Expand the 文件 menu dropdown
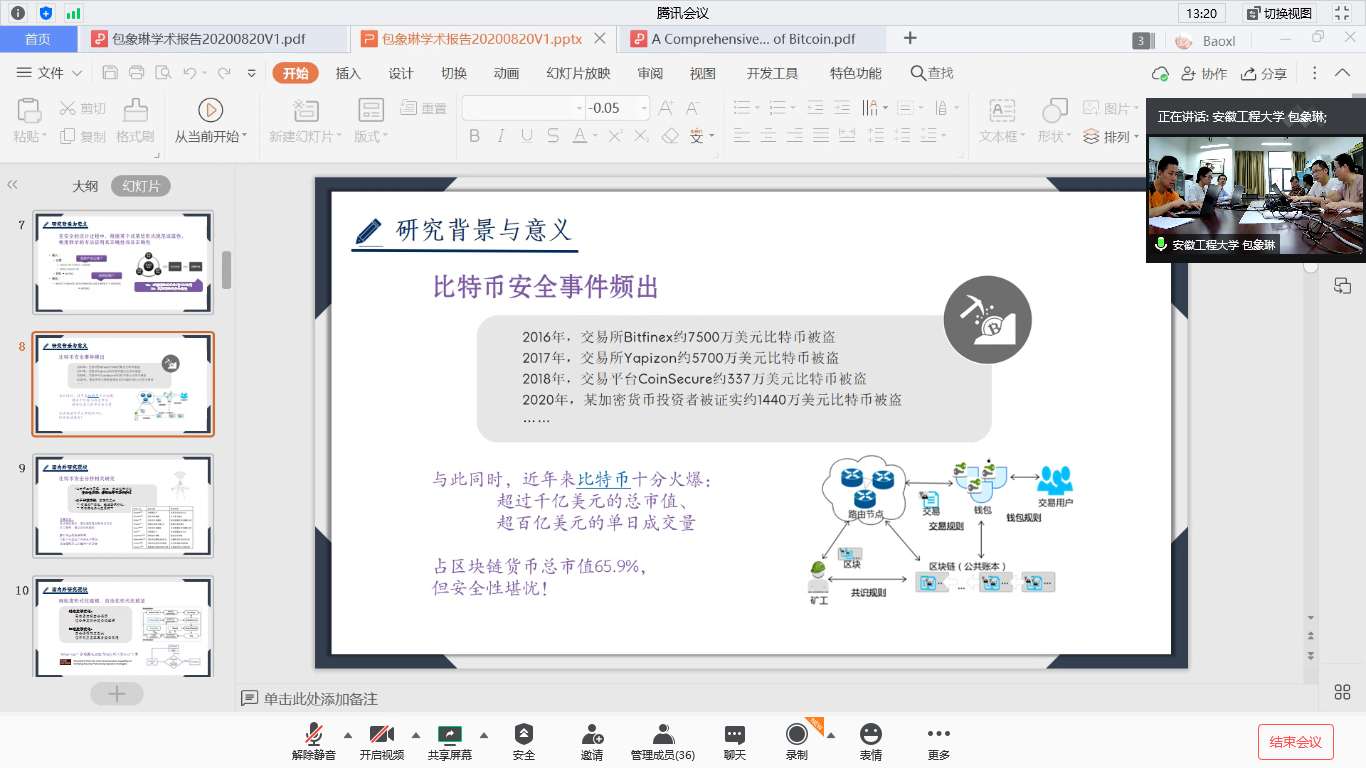Viewport: 1366px width, 768px height. click(78, 73)
